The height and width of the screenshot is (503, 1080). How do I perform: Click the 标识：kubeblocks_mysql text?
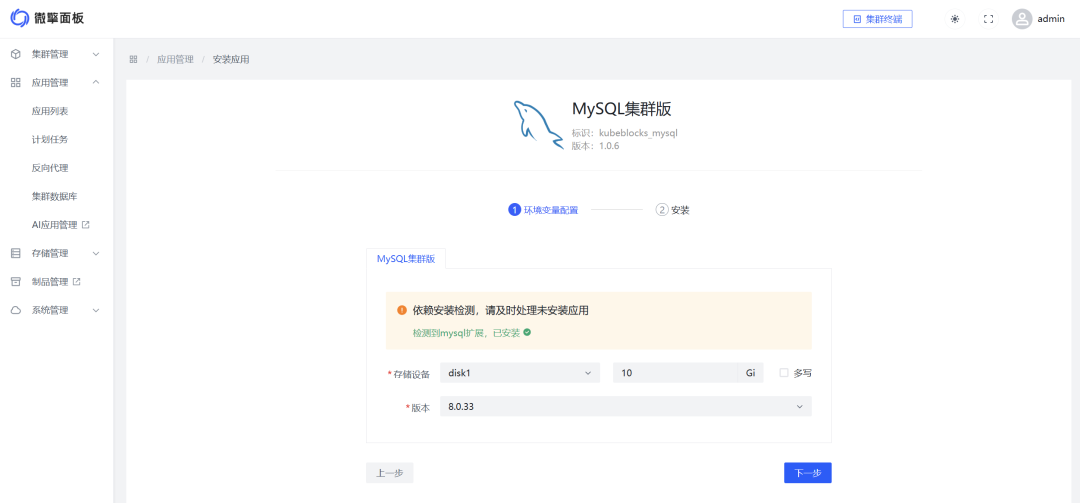point(625,132)
